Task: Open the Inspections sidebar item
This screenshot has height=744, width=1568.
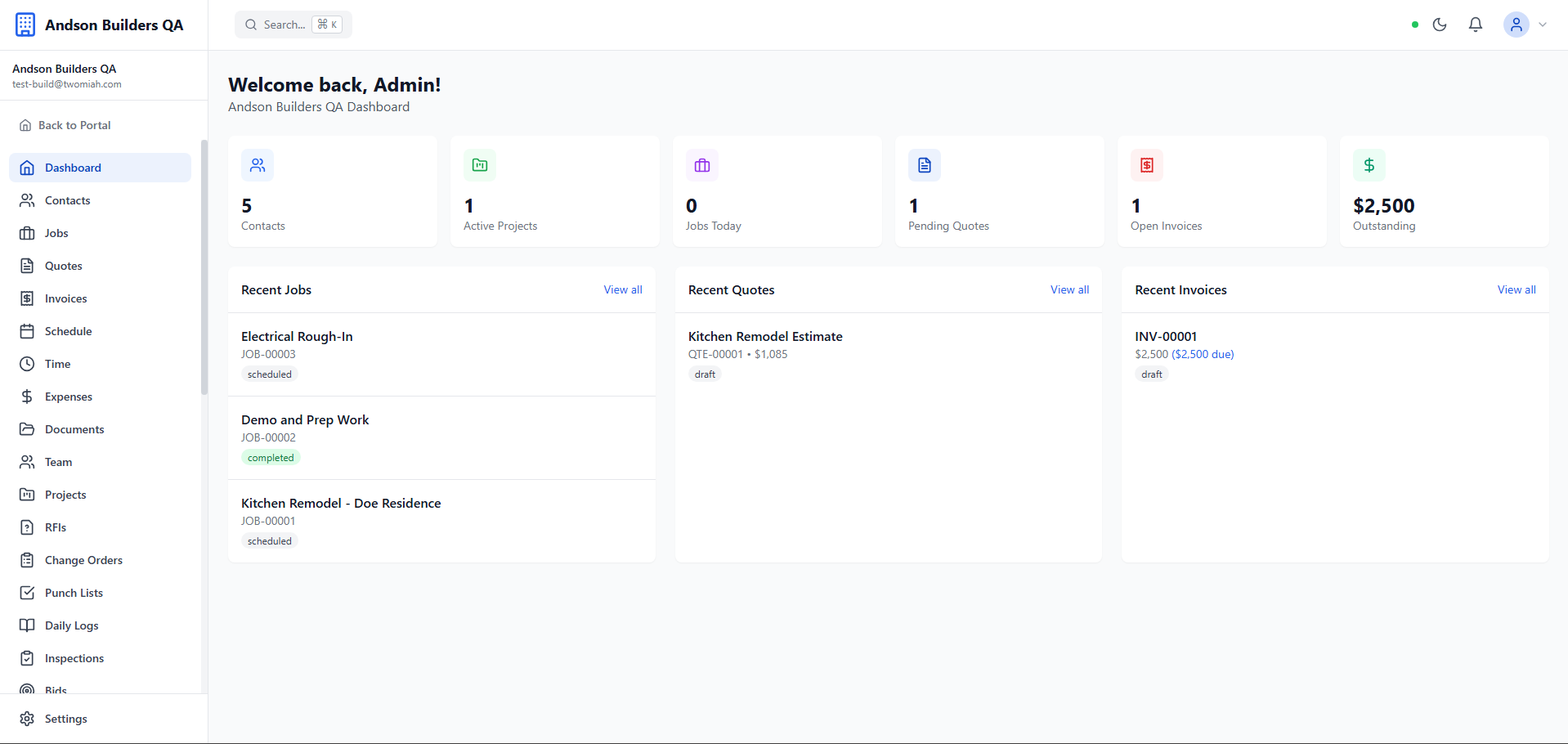Action: (x=74, y=658)
